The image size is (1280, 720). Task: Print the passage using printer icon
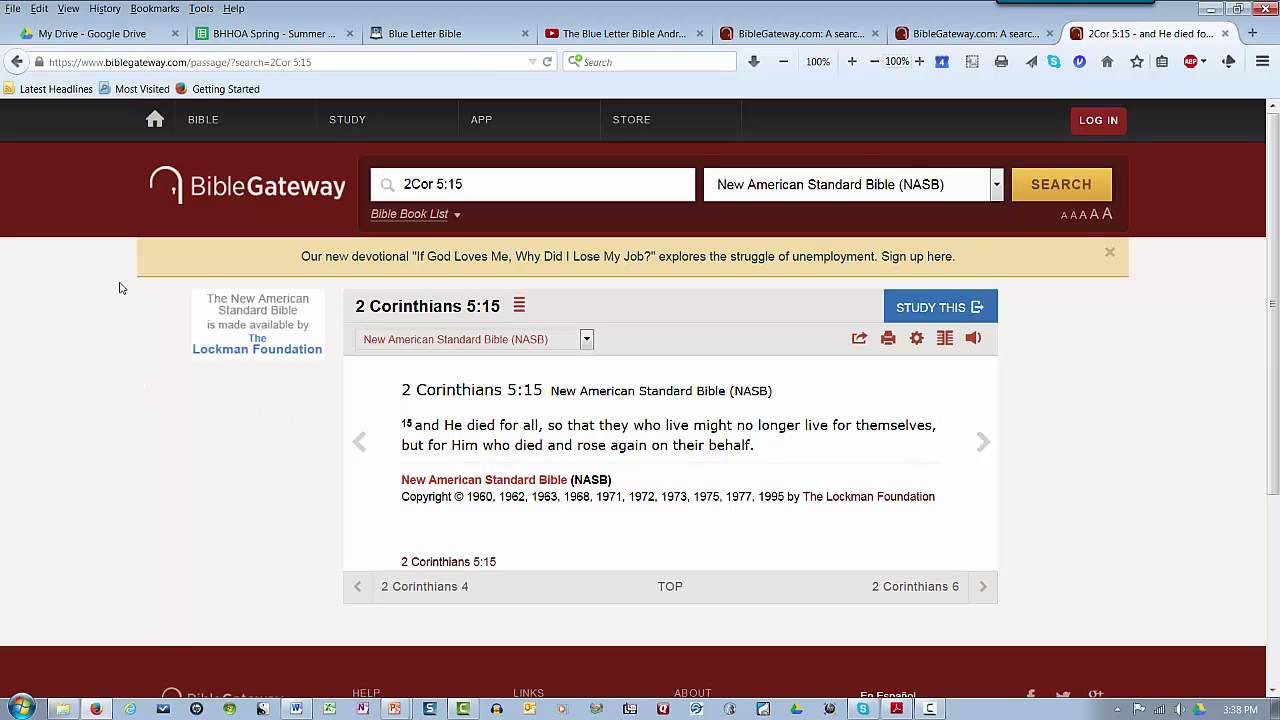click(x=888, y=338)
